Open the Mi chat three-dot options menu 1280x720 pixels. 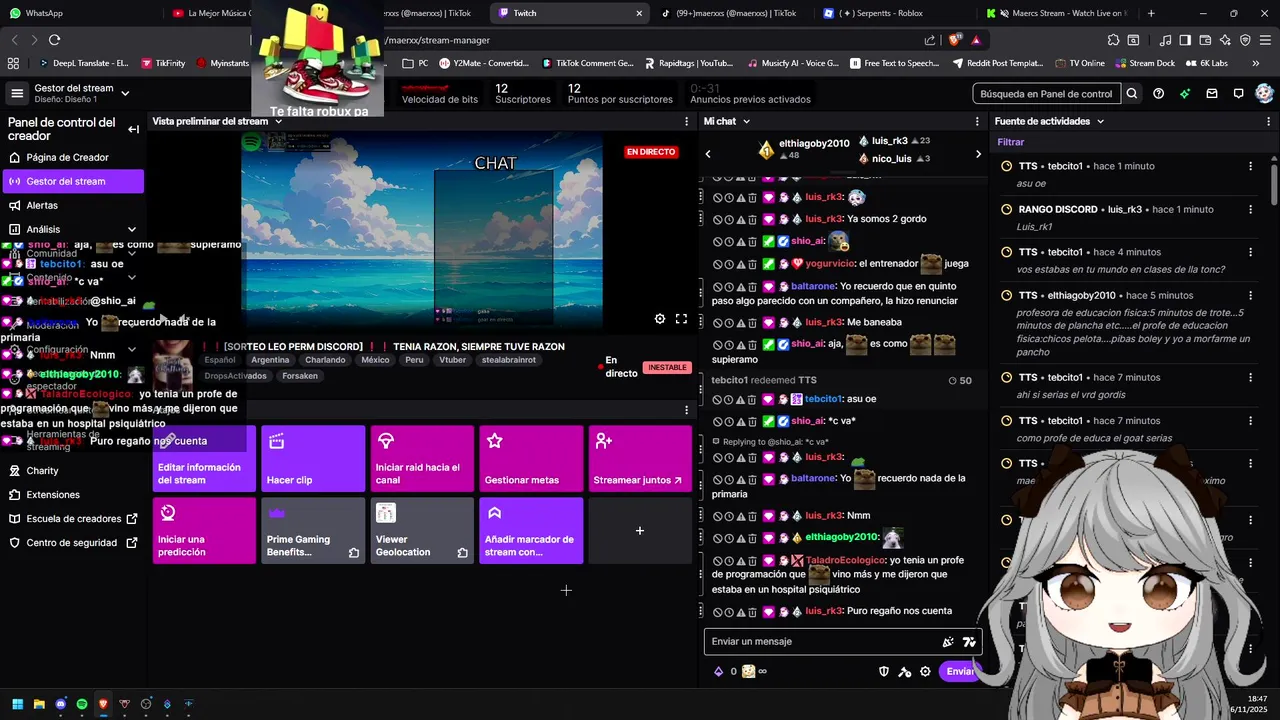(x=977, y=121)
